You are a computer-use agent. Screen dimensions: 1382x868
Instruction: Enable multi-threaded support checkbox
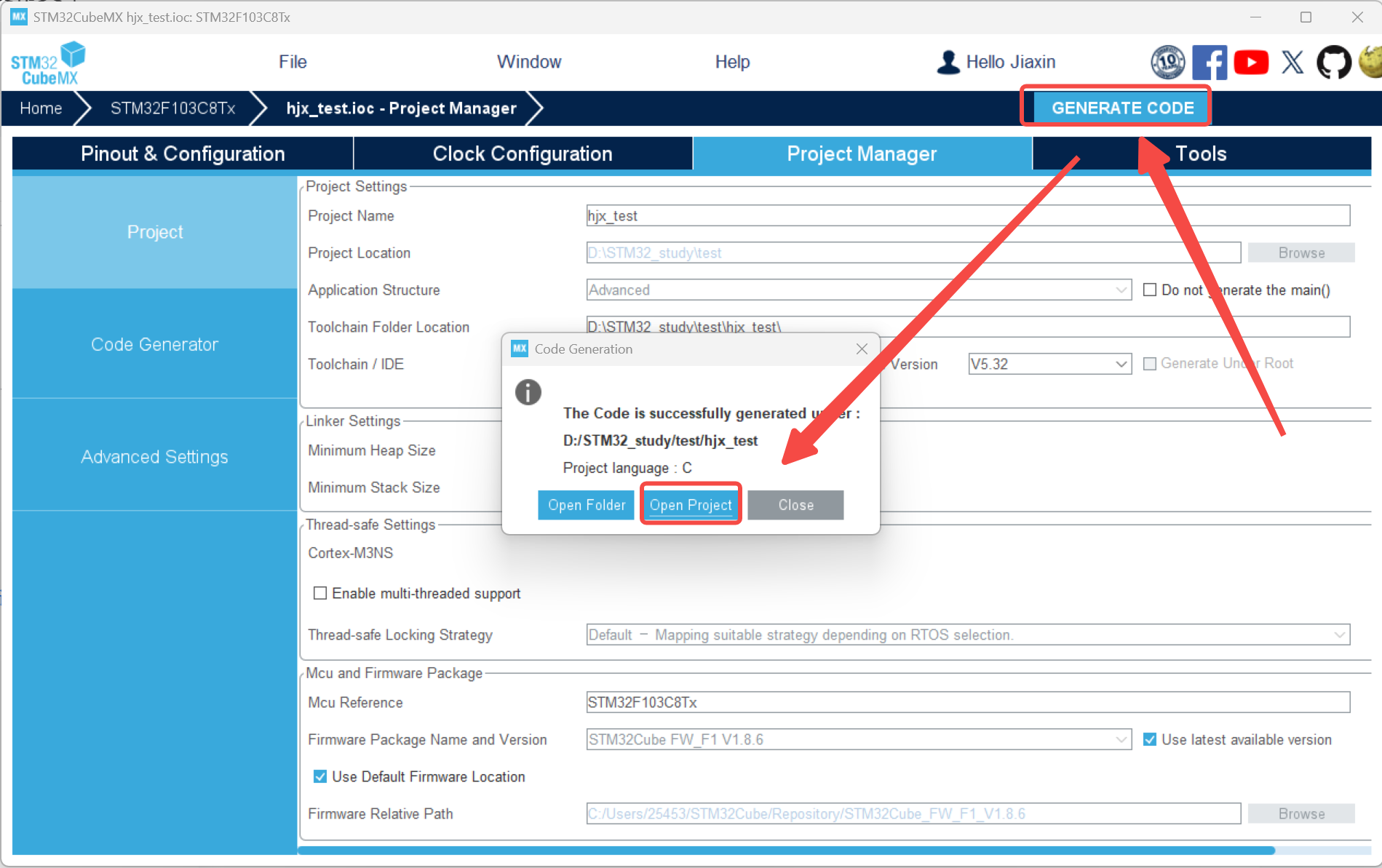319,593
